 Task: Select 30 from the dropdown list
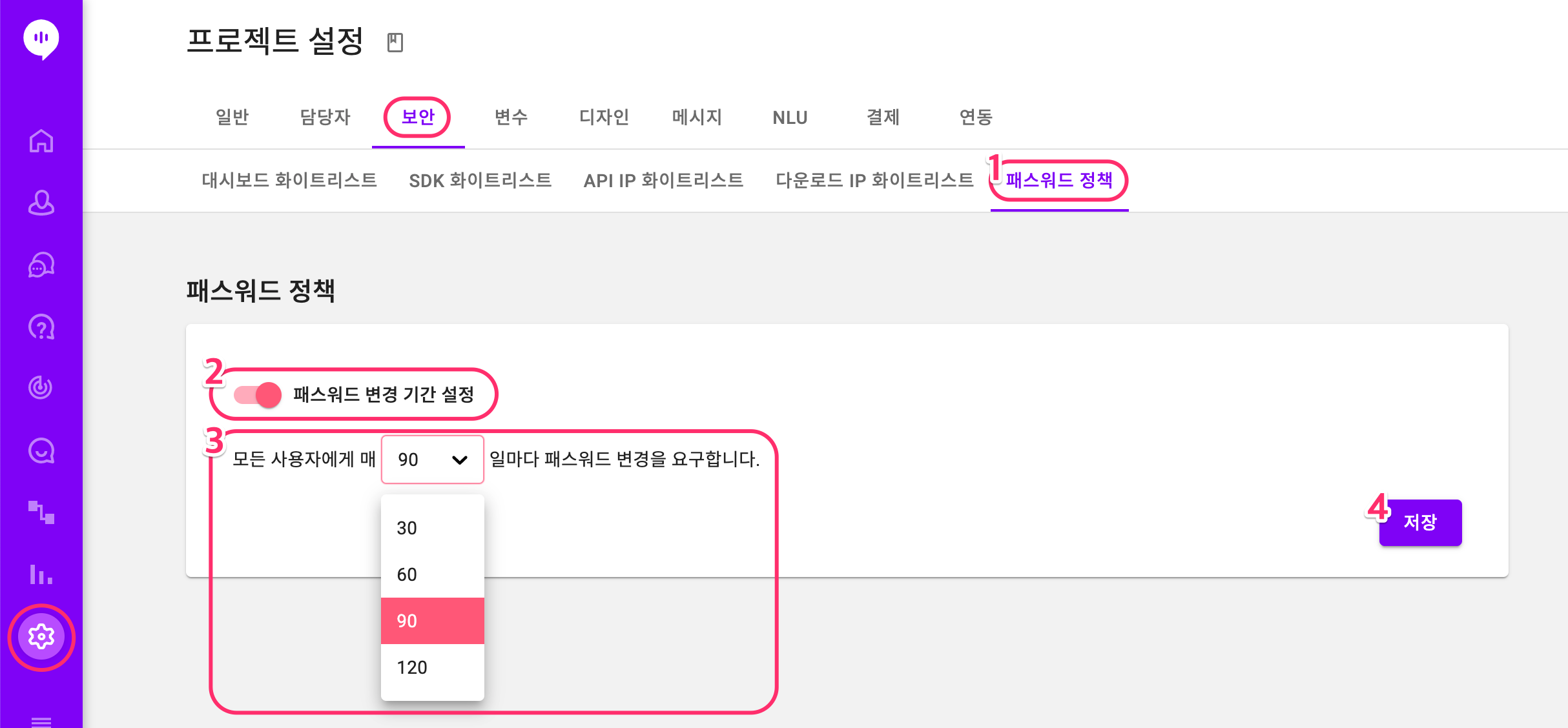pyautogui.click(x=433, y=528)
